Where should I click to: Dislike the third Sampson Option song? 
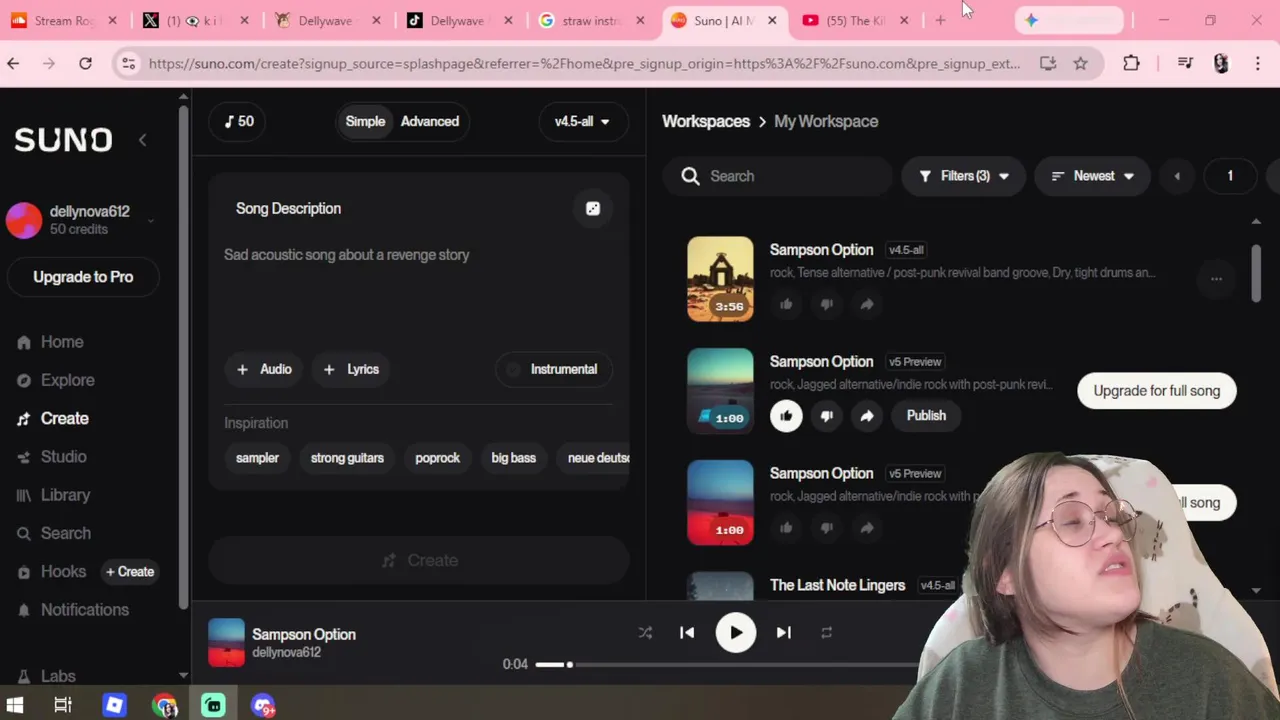tap(827, 528)
